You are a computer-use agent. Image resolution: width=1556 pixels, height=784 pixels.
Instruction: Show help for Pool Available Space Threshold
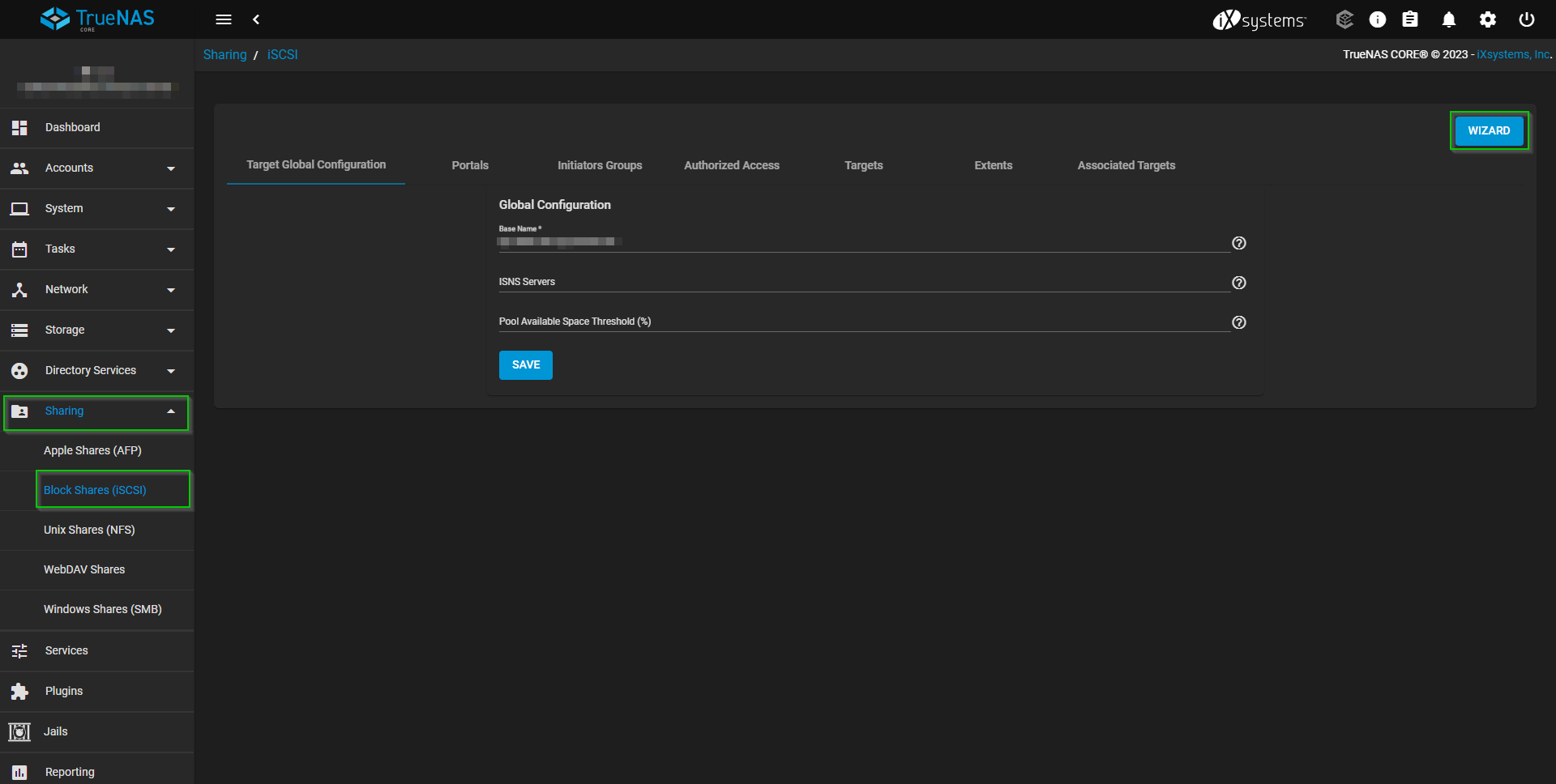1239,322
